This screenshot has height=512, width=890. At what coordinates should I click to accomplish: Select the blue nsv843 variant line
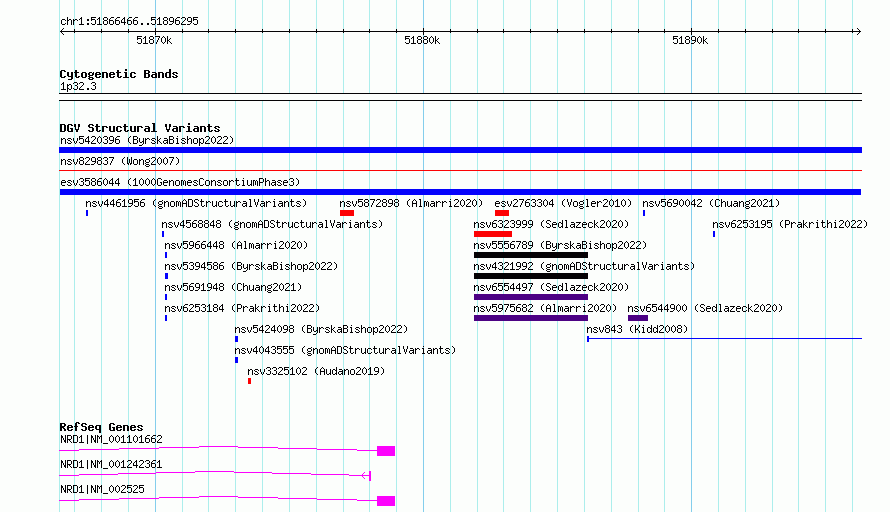click(724, 339)
